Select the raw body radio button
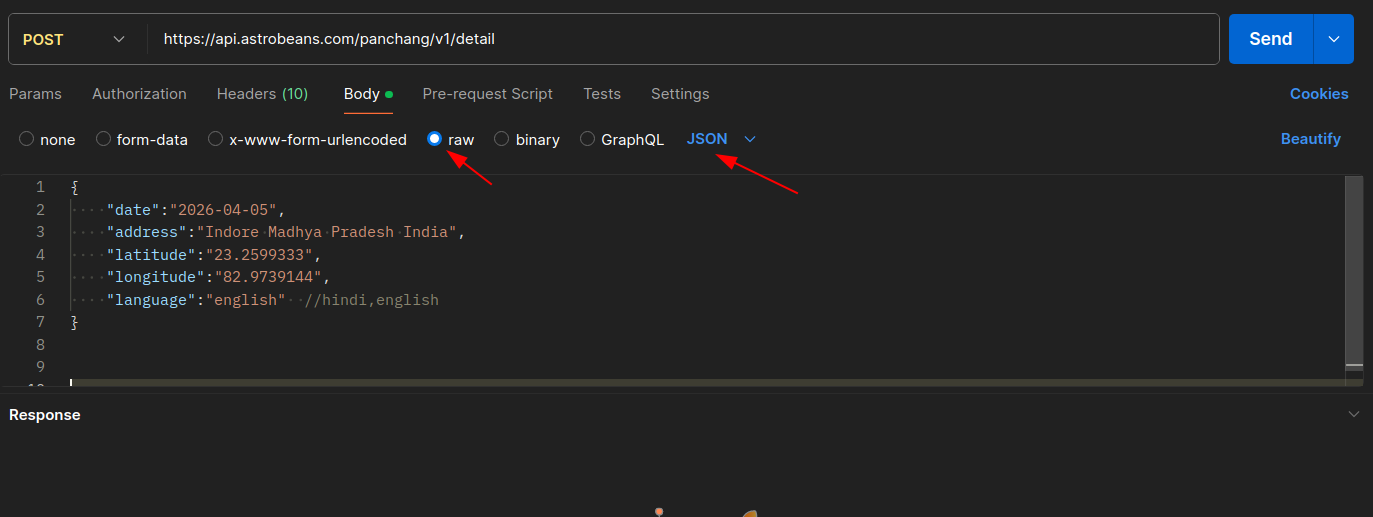This screenshot has height=517, width=1373. tap(435, 139)
